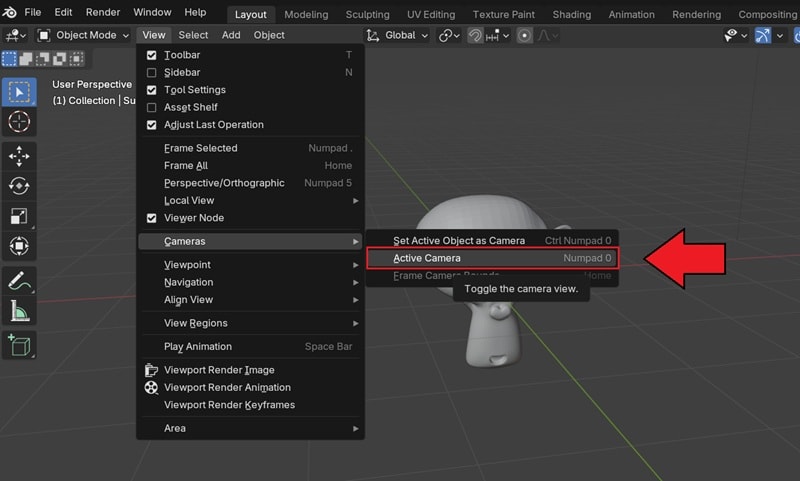Click Viewport Render Animation entry
Image resolution: width=800 pixels, height=481 pixels.
(x=250, y=388)
